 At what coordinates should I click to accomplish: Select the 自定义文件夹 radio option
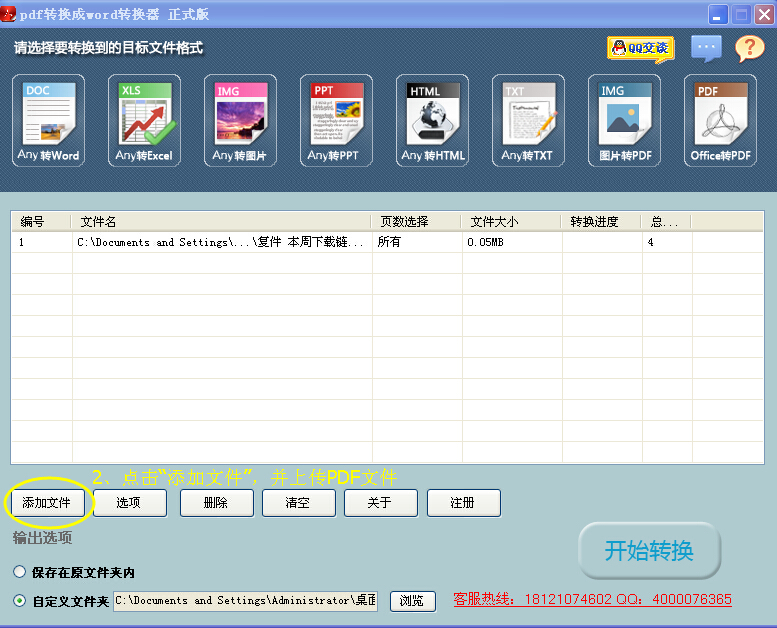pos(20,601)
